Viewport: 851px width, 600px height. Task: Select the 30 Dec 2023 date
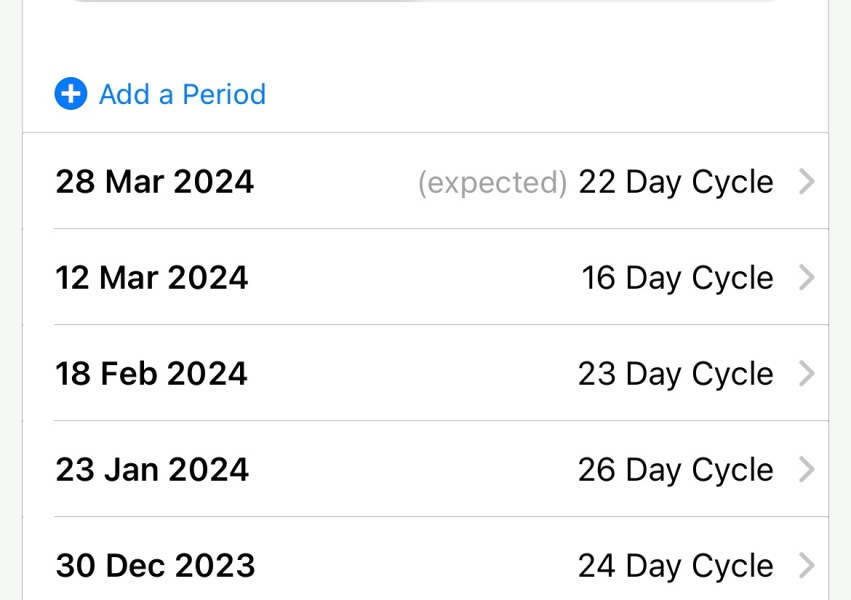tap(155, 566)
